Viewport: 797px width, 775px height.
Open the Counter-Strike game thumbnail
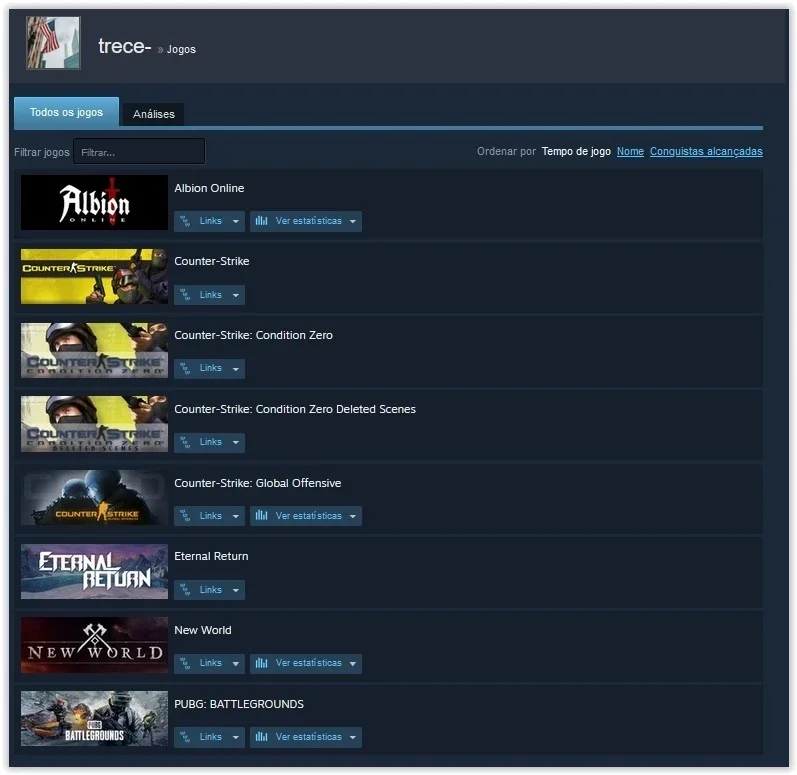pyautogui.click(x=95, y=276)
